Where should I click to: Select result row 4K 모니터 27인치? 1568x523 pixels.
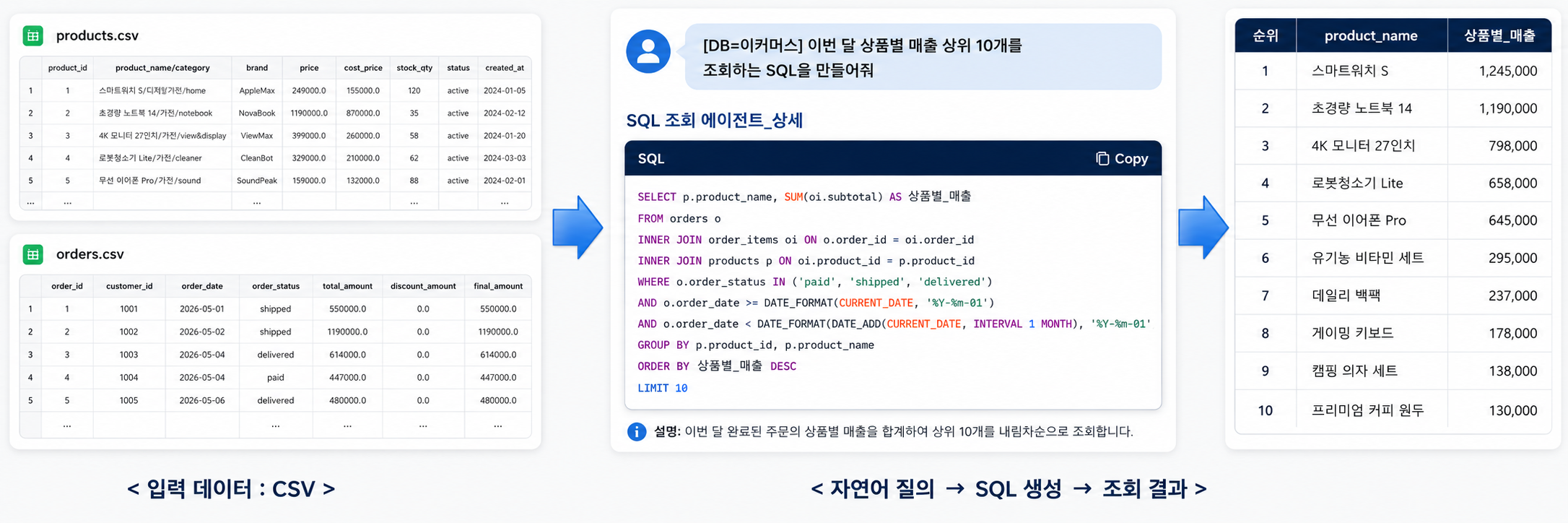click(1393, 146)
